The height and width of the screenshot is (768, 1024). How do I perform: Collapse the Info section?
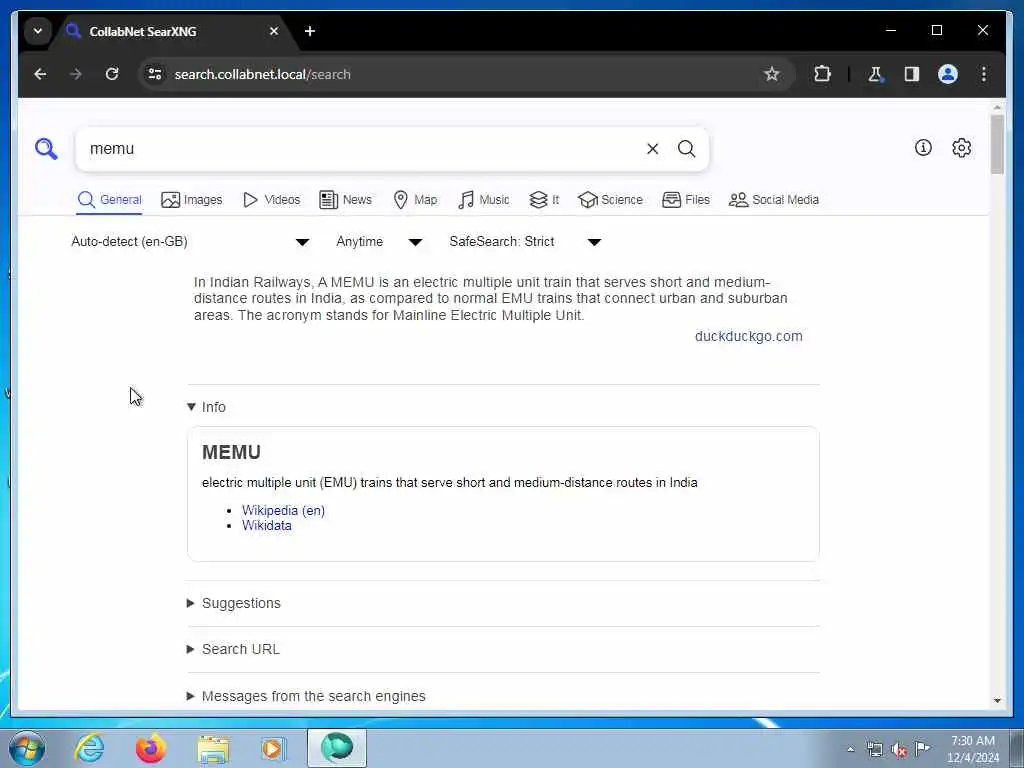[206, 407]
